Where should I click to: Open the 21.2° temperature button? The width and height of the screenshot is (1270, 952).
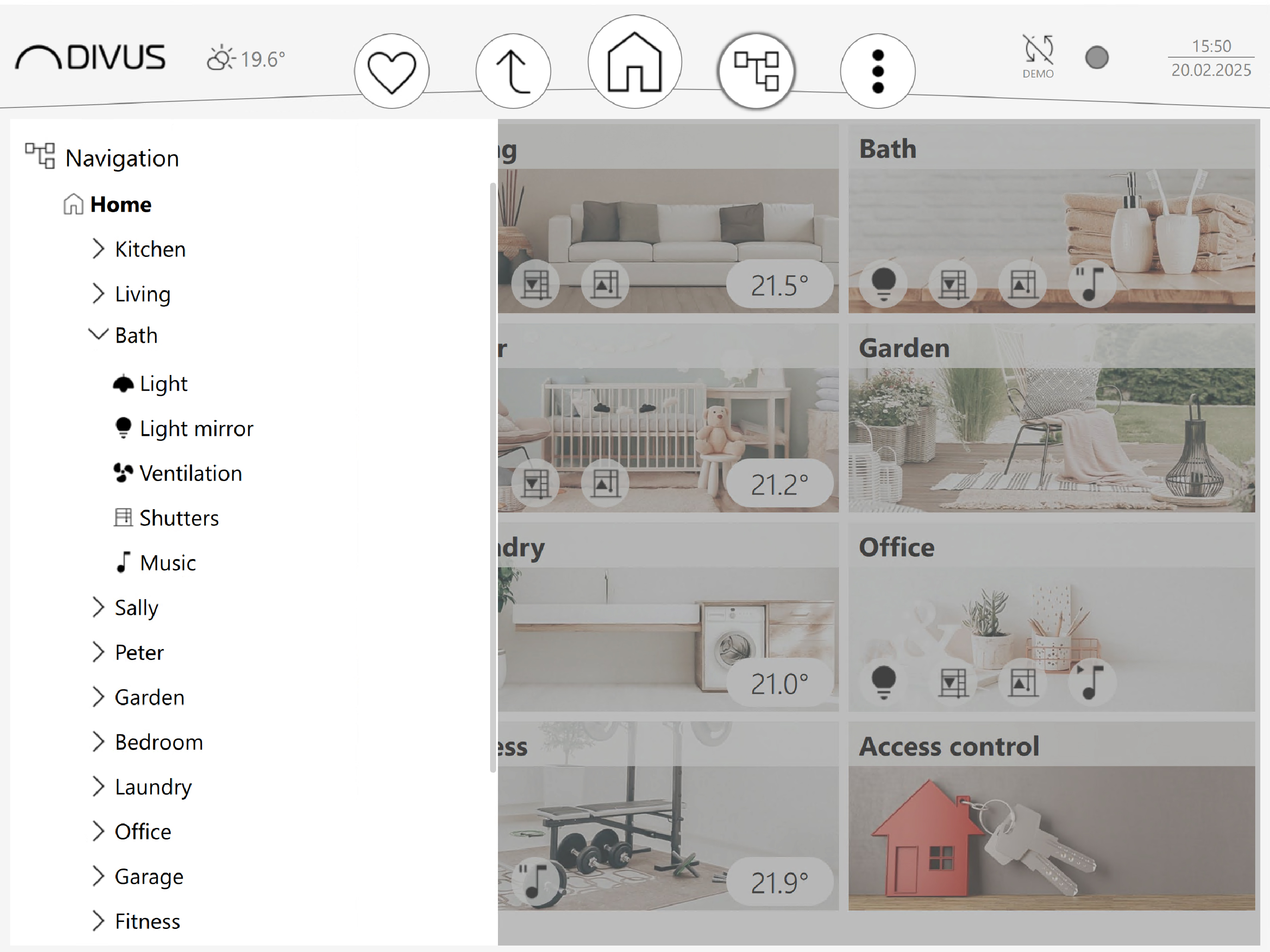pos(780,484)
